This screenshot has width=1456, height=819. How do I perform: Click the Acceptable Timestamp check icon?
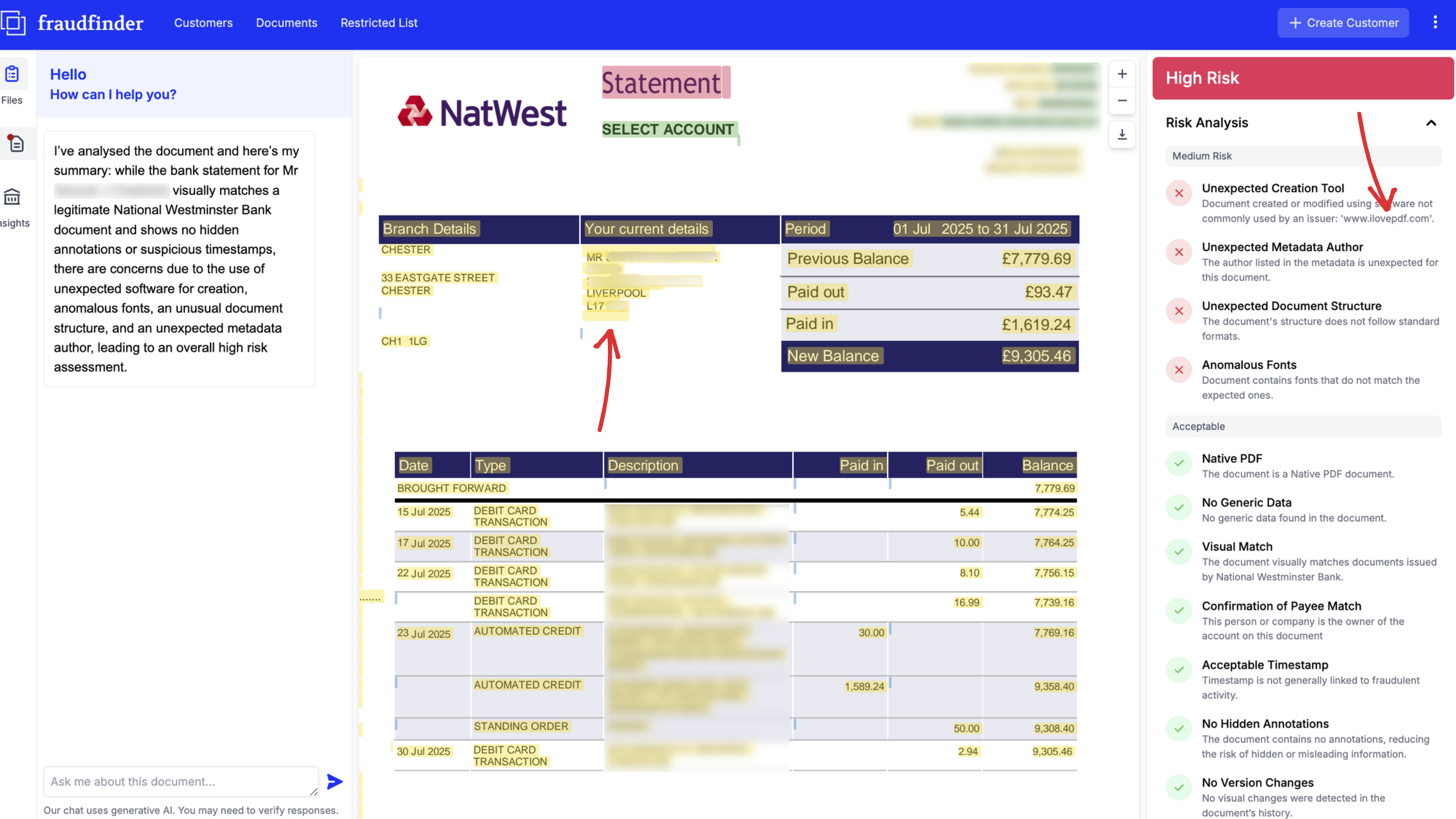(x=1179, y=670)
